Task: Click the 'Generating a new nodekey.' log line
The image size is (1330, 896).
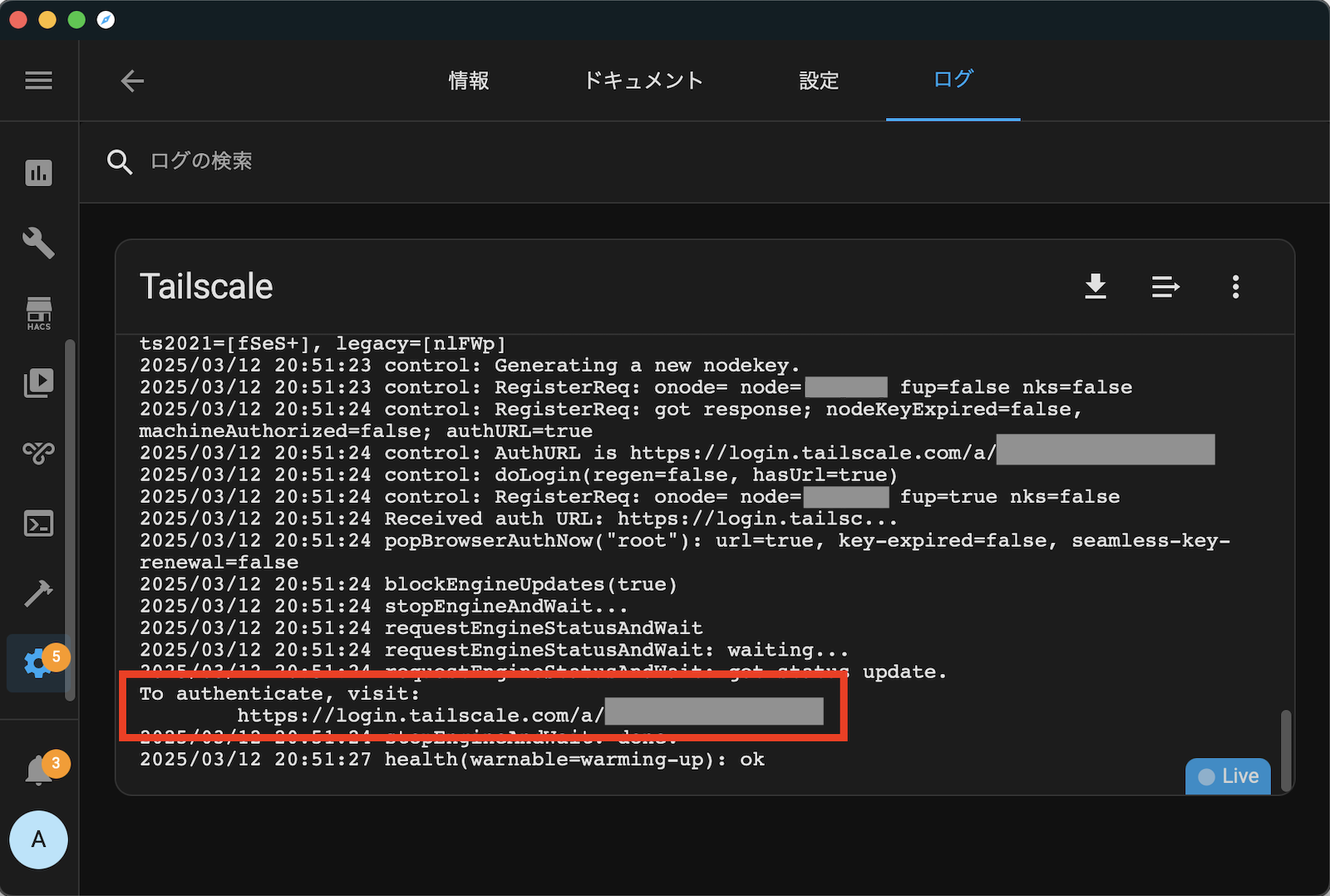Action: click(470, 366)
